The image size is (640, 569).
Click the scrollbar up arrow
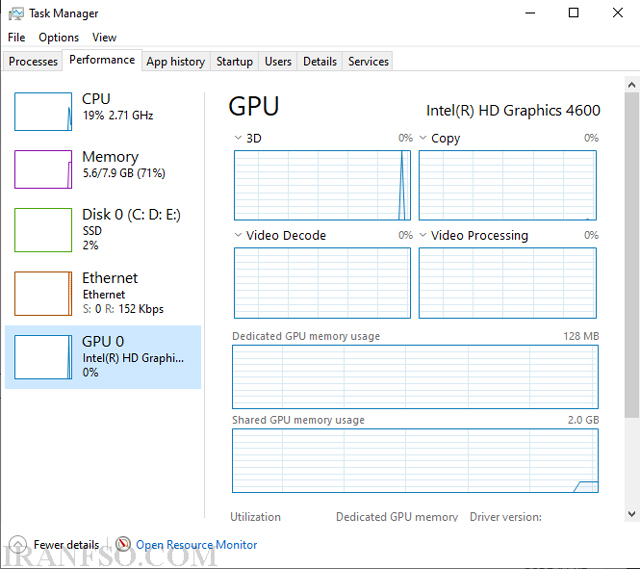[x=631, y=85]
